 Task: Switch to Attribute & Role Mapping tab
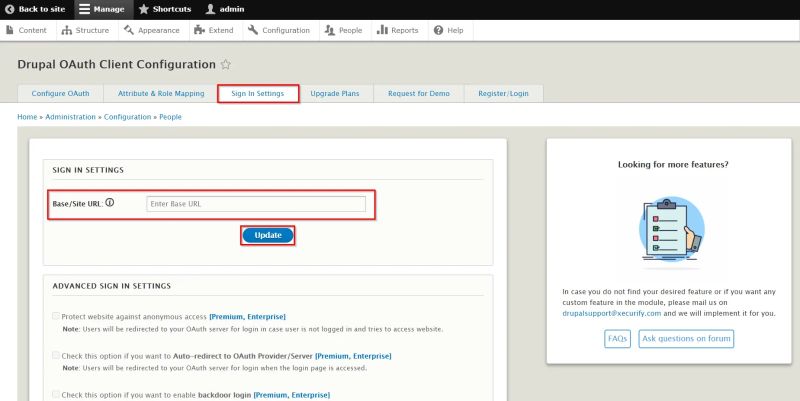(x=161, y=93)
